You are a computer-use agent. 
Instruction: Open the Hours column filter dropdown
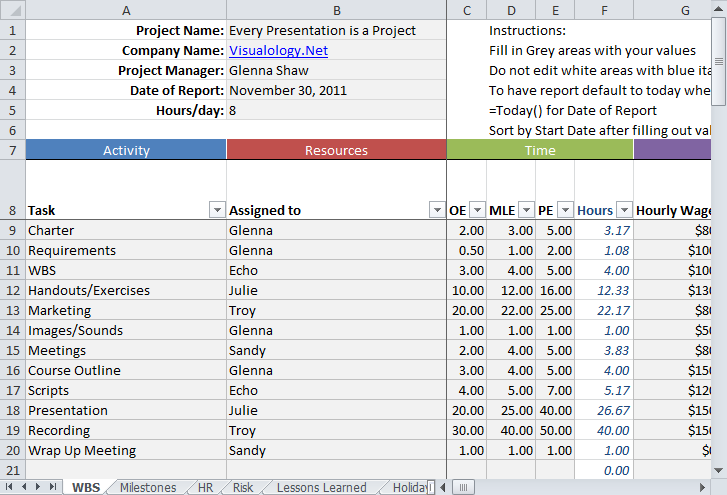[624, 210]
